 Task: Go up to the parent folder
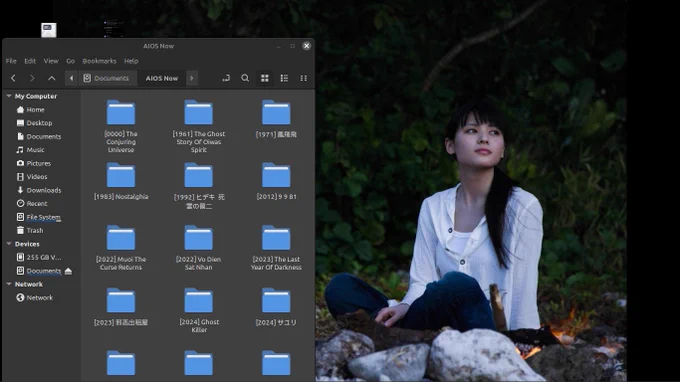click(52, 78)
